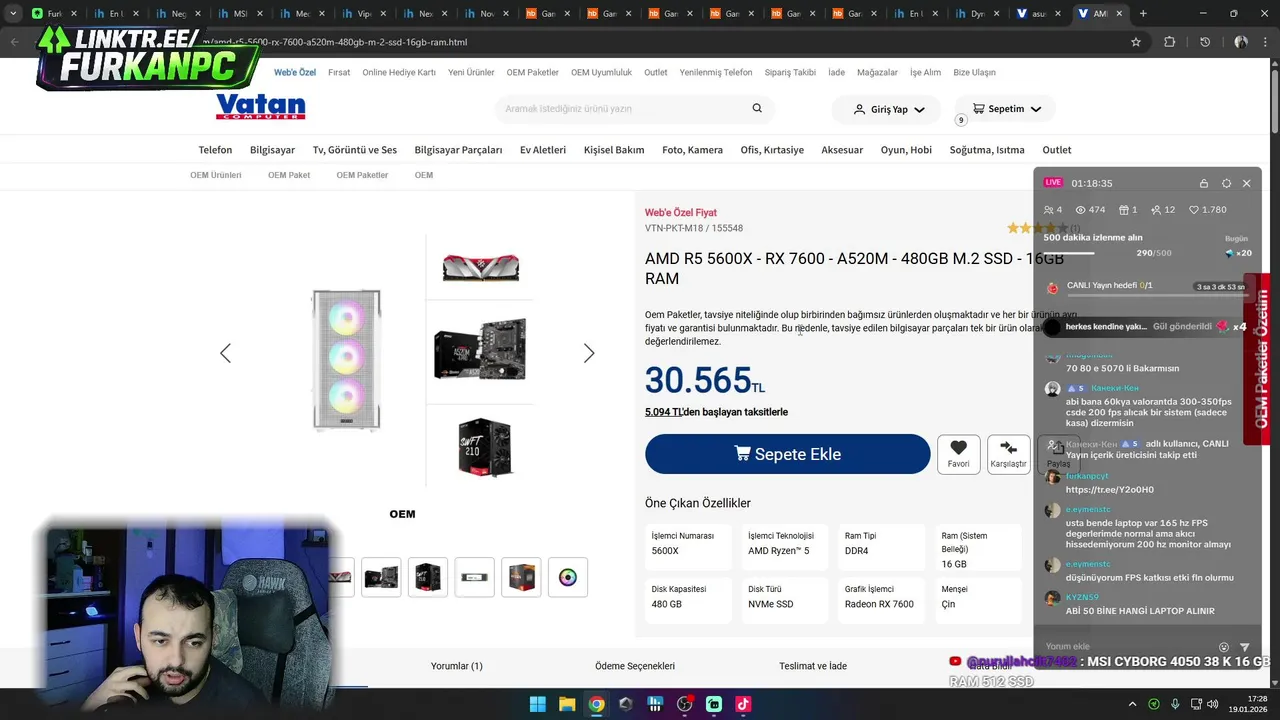Open the Online Hediye Kartı link
The image size is (1280, 720).
[399, 73]
